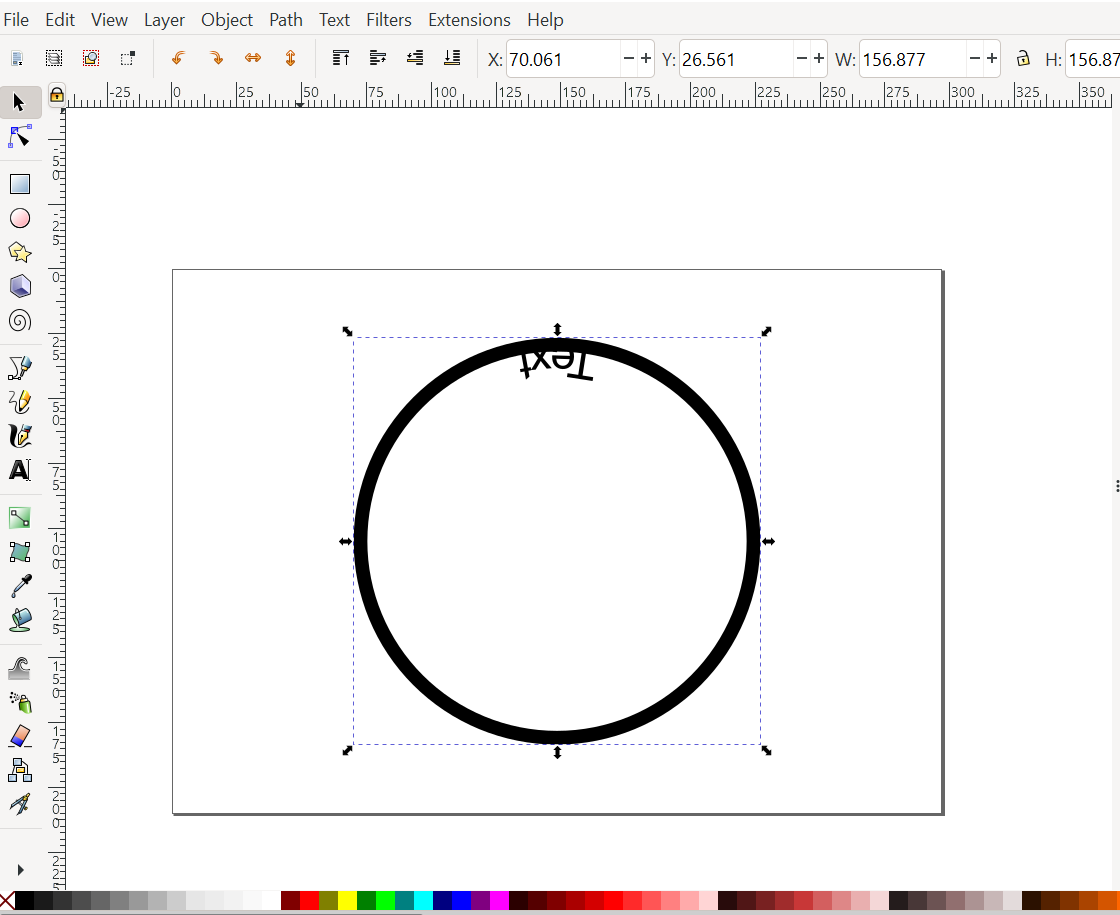
Task: Activate the Text tool
Action: tap(20, 470)
